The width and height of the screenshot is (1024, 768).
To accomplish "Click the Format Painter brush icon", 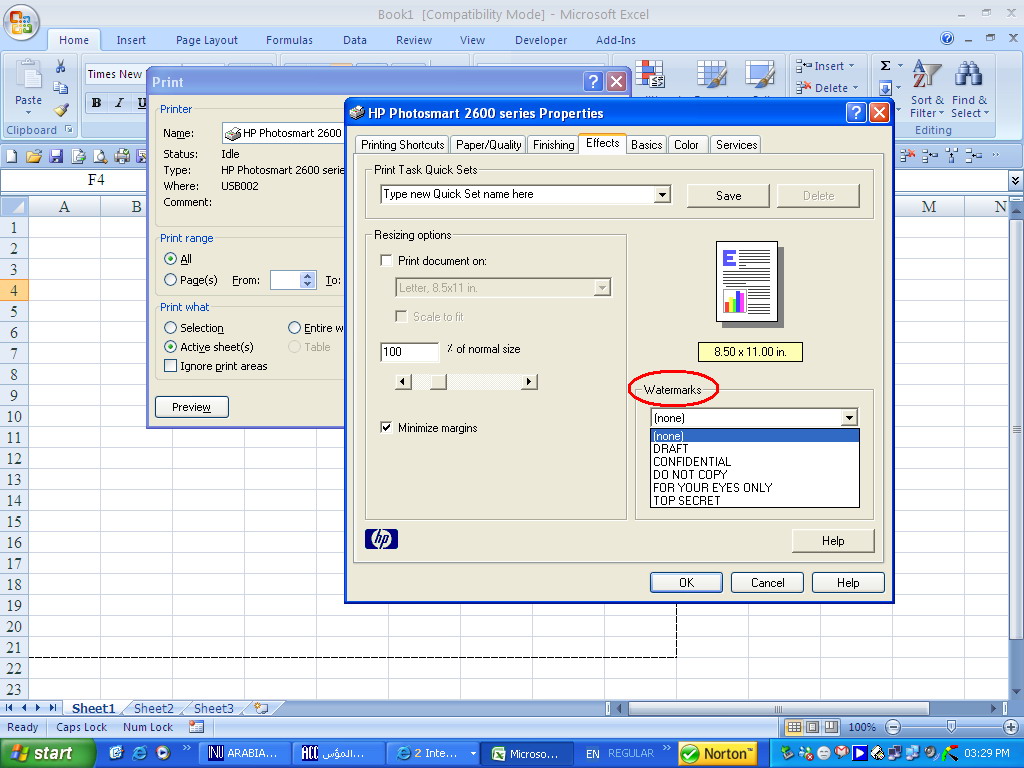I will pyautogui.click(x=61, y=109).
